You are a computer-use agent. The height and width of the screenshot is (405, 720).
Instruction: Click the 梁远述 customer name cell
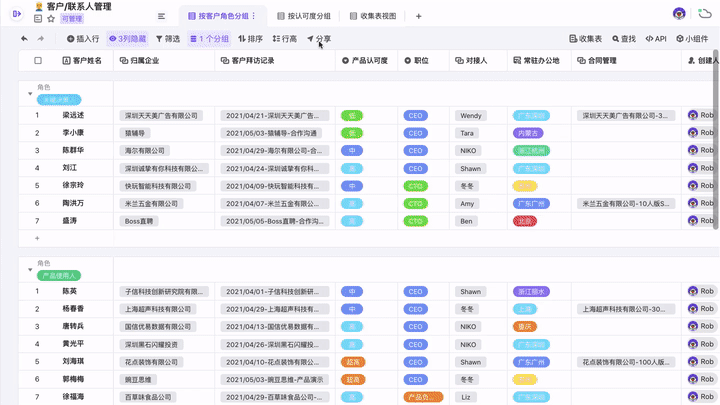tap(74, 116)
